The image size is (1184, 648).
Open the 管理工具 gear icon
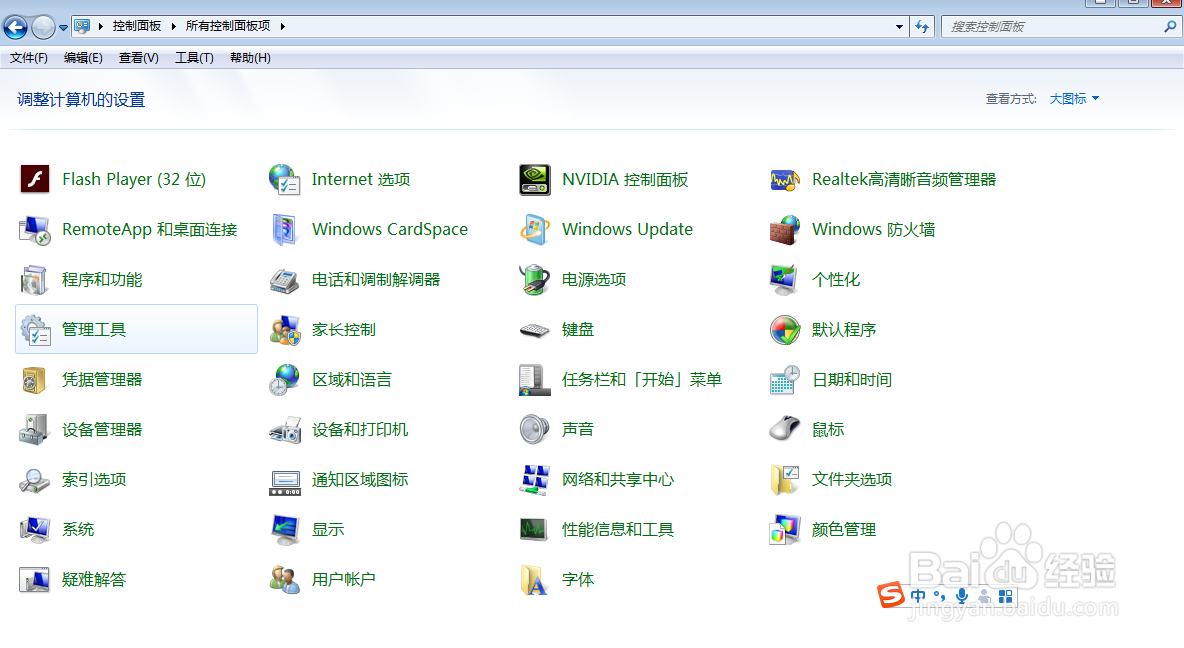(35, 330)
